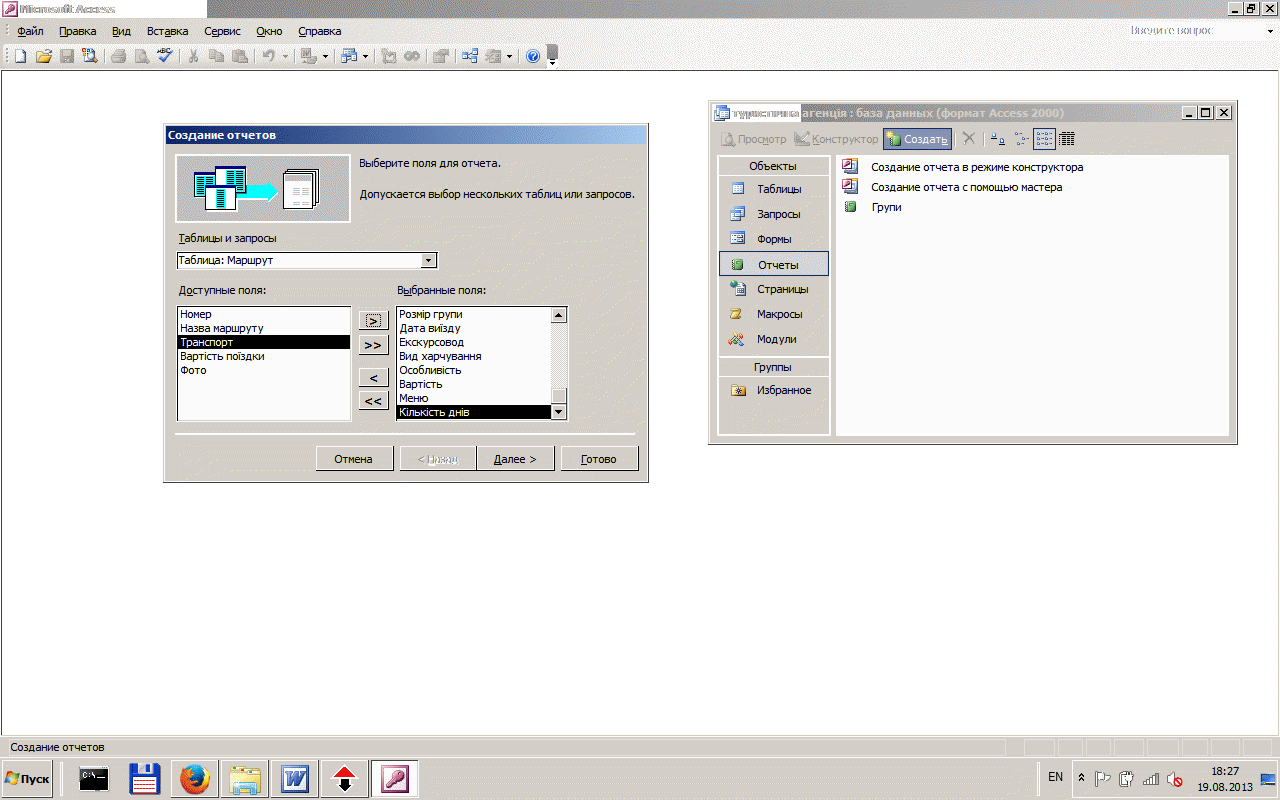This screenshot has height=800, width=1280.
Task: Open the OfficeLinks dropdown arrow in toolbar
Action: click(x=325, y=56)
